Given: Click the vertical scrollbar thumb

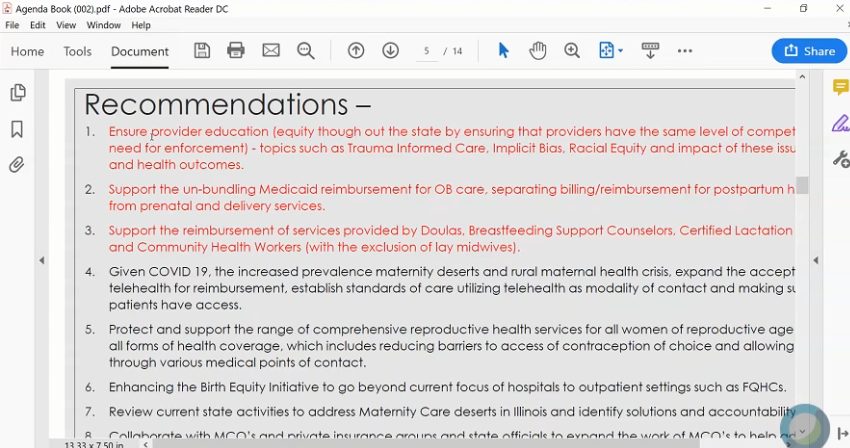Looking at the screenshot, I should (802, 185).
